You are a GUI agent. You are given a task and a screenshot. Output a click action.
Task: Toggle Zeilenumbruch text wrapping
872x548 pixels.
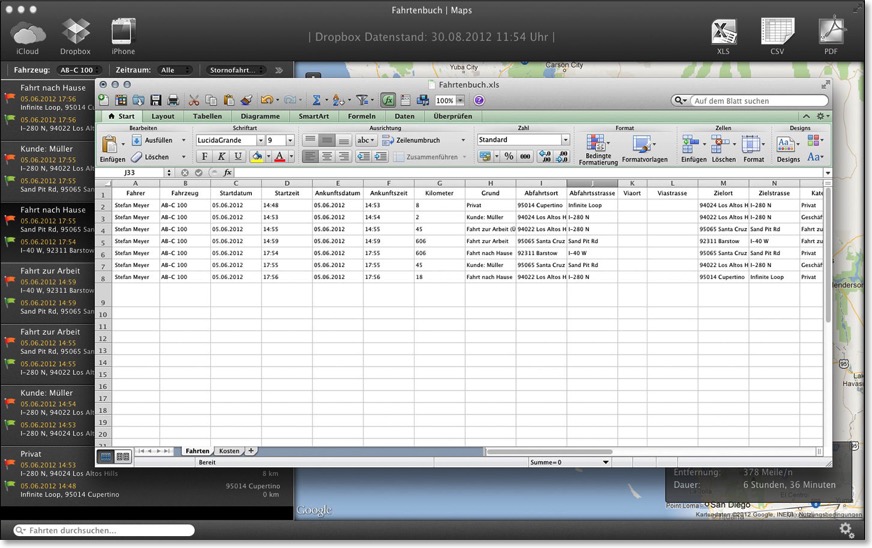pos(412,140)
